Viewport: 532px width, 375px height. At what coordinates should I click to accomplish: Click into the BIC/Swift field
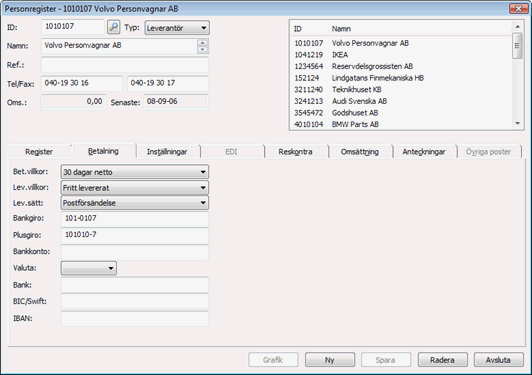135,301
